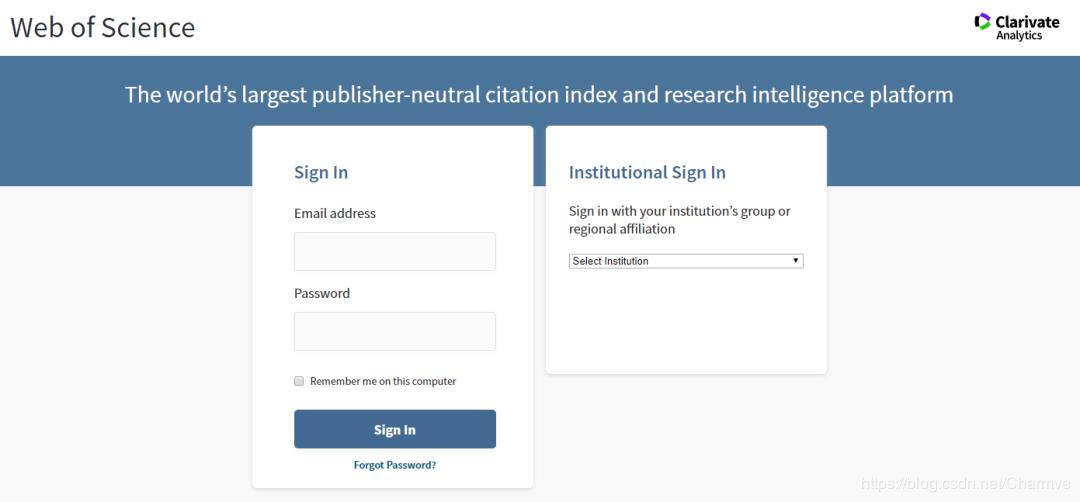Click the "Sign In" card heading
1080x502 pixels.
pos(321,172)
